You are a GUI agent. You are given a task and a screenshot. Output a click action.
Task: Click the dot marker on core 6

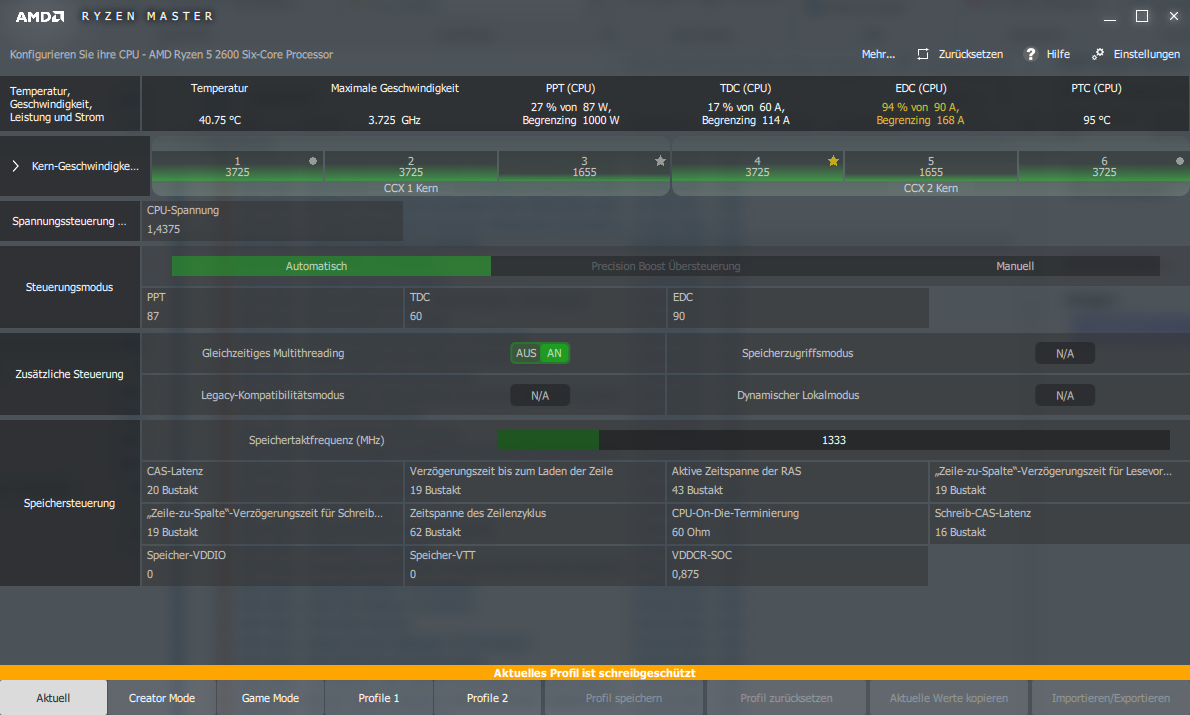1179,161
